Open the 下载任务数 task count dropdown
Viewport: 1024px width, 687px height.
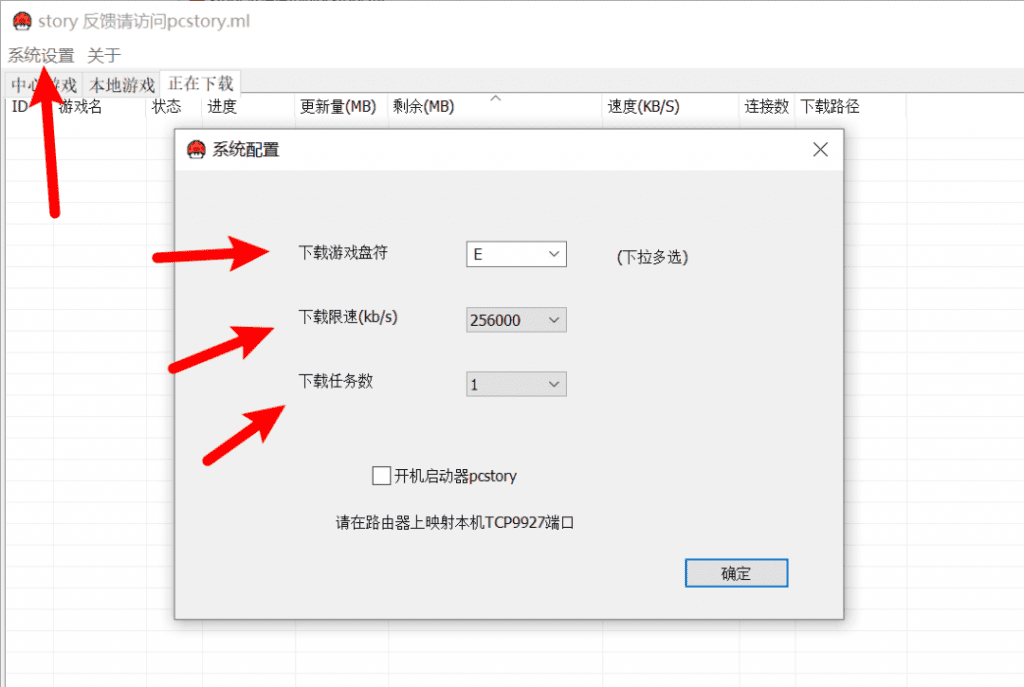516,384
